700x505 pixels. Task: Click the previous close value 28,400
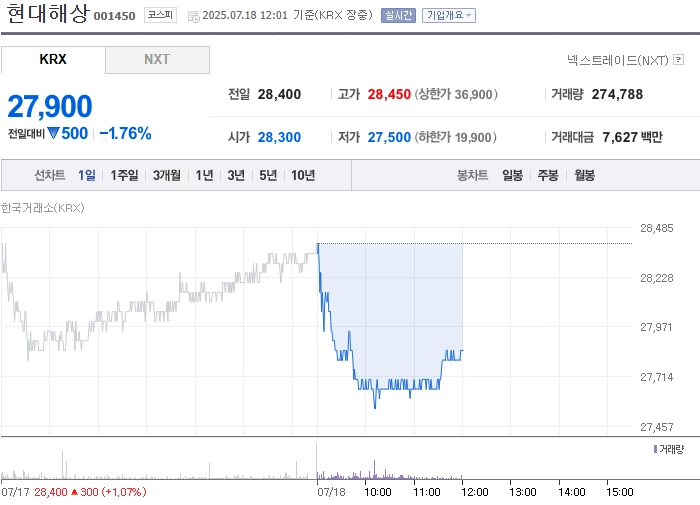click(279, 94)
